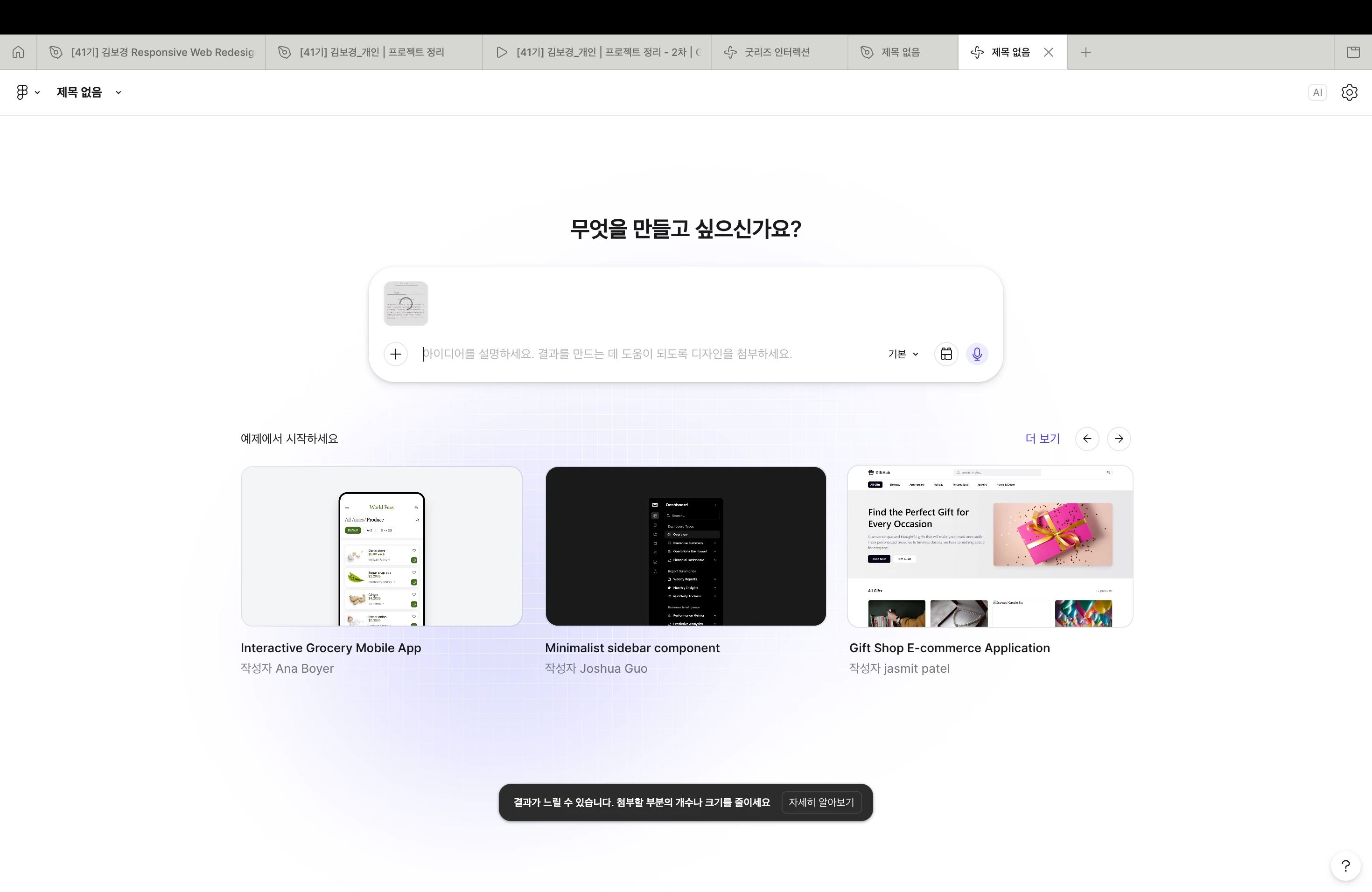Image resolution: width=1372 pixels, height=892 pixels.
Task: Open the Figma logo main menu
Action: (x=27, y=92)
